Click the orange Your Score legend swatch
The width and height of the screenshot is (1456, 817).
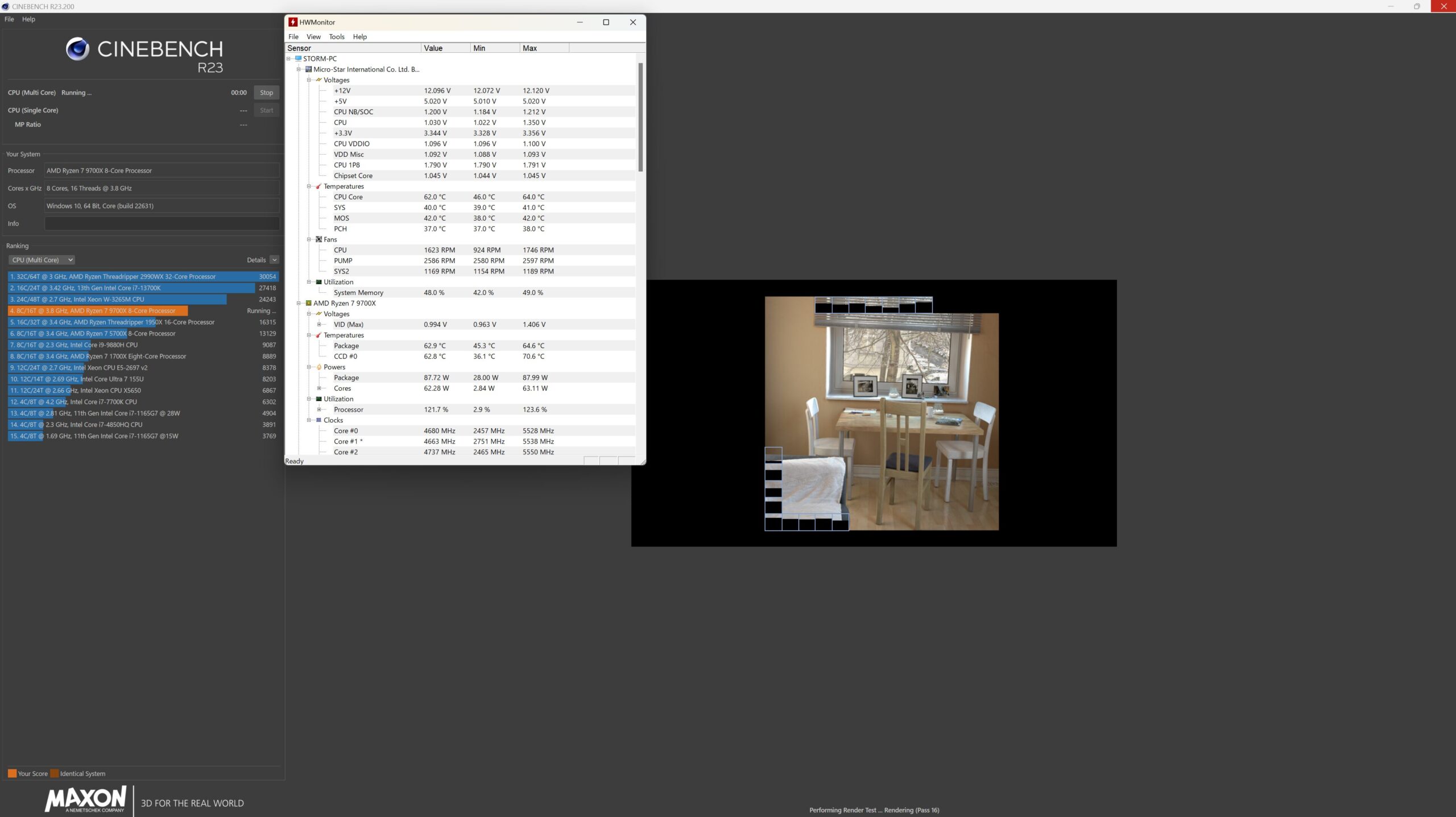[12, 773]
